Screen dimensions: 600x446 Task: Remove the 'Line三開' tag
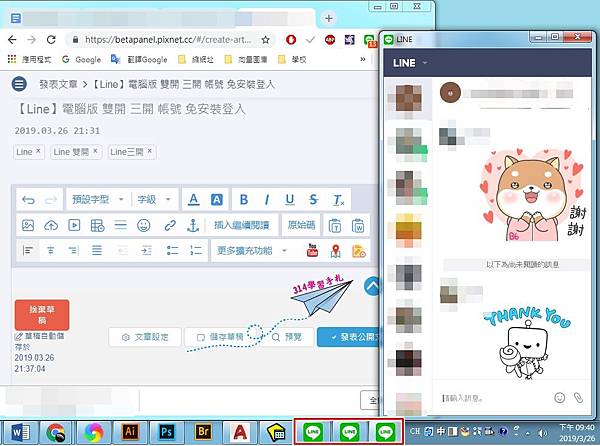(x=150, y=151)
